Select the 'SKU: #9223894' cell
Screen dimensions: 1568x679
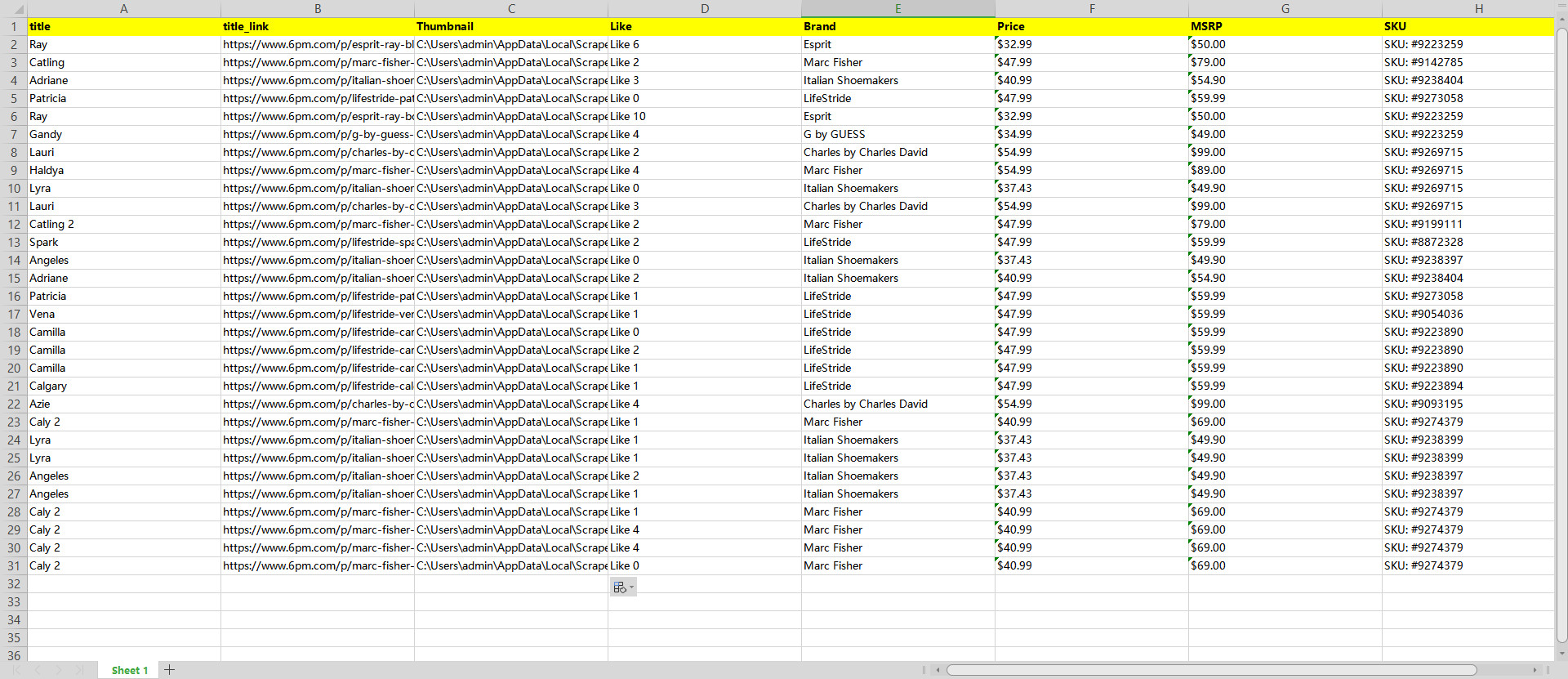point(1468,386)
